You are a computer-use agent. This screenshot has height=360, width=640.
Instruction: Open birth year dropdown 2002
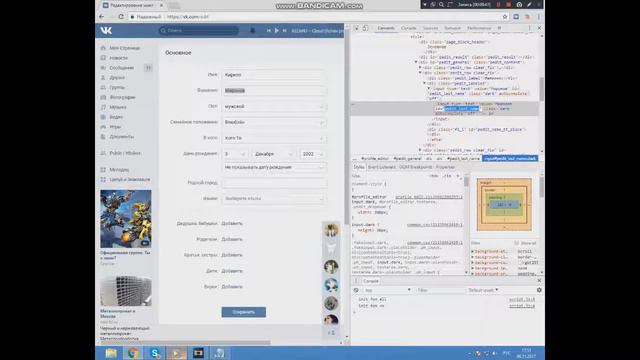coord(313,154)
